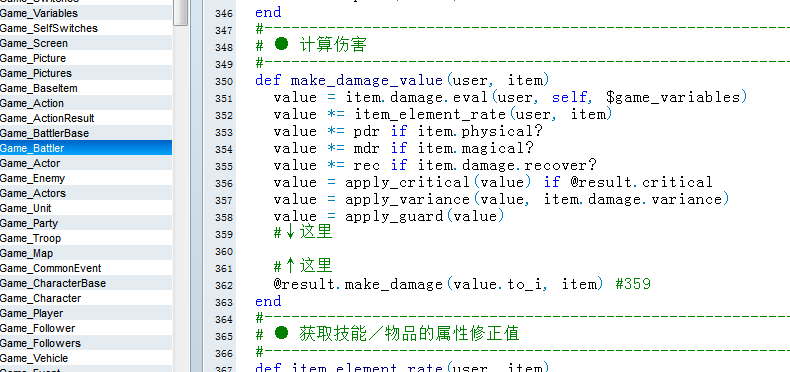Image resolution: width=790 pixels, height=372 pixels.
Task: Click the #359 trailing comment
Action: (x=633, y=284)
